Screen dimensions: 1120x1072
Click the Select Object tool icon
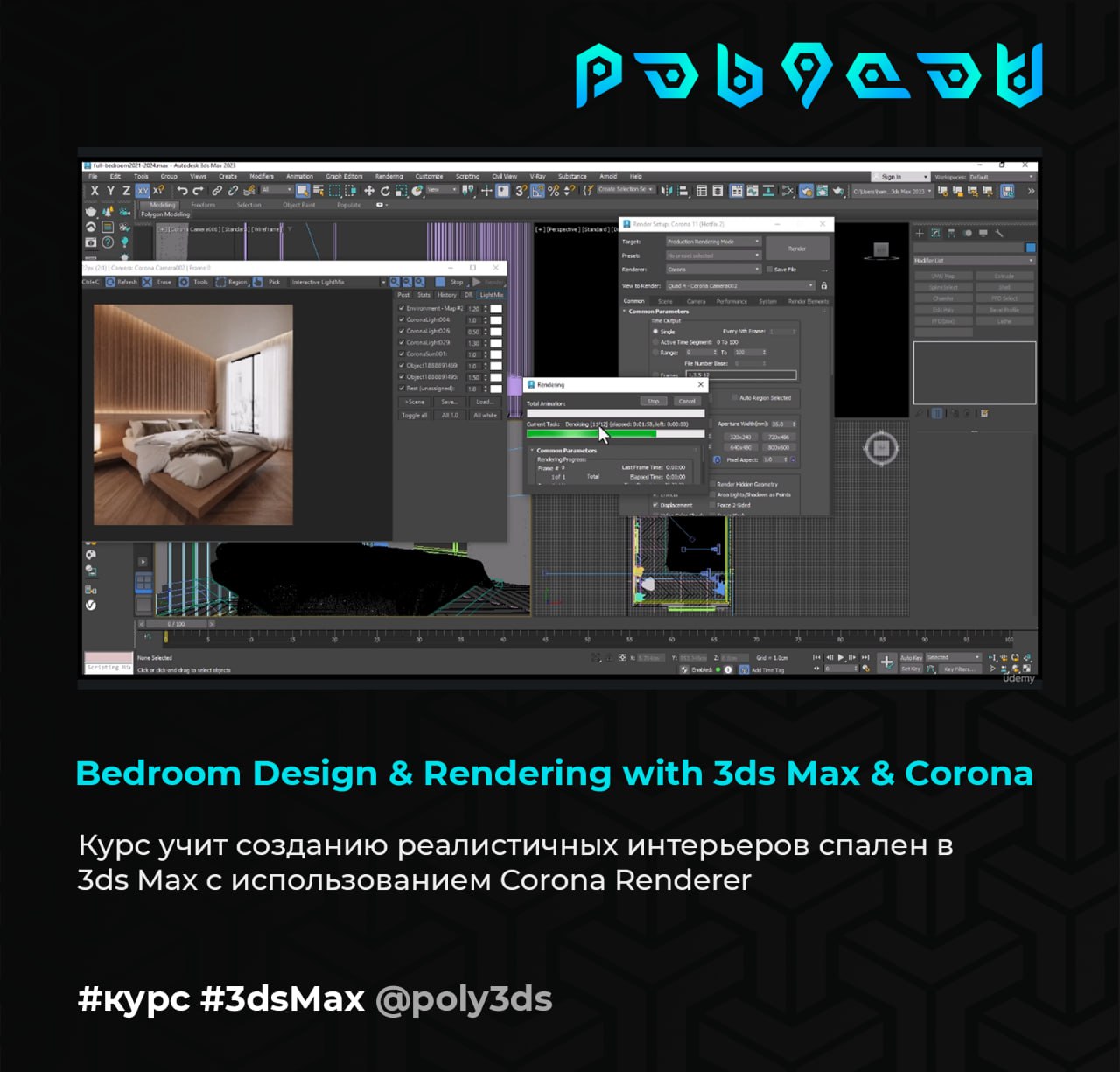point(303,191)
